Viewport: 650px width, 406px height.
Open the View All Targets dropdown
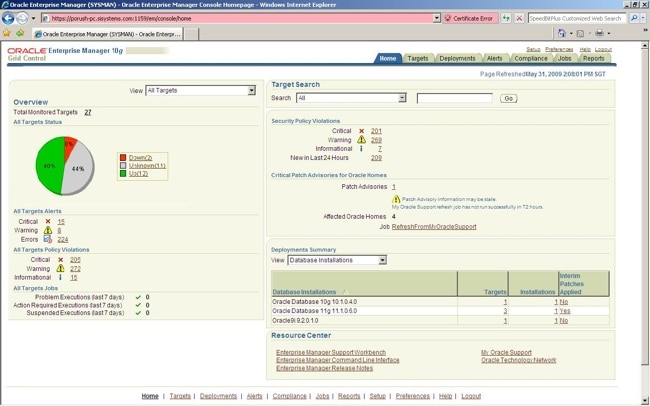coord(201,90)
